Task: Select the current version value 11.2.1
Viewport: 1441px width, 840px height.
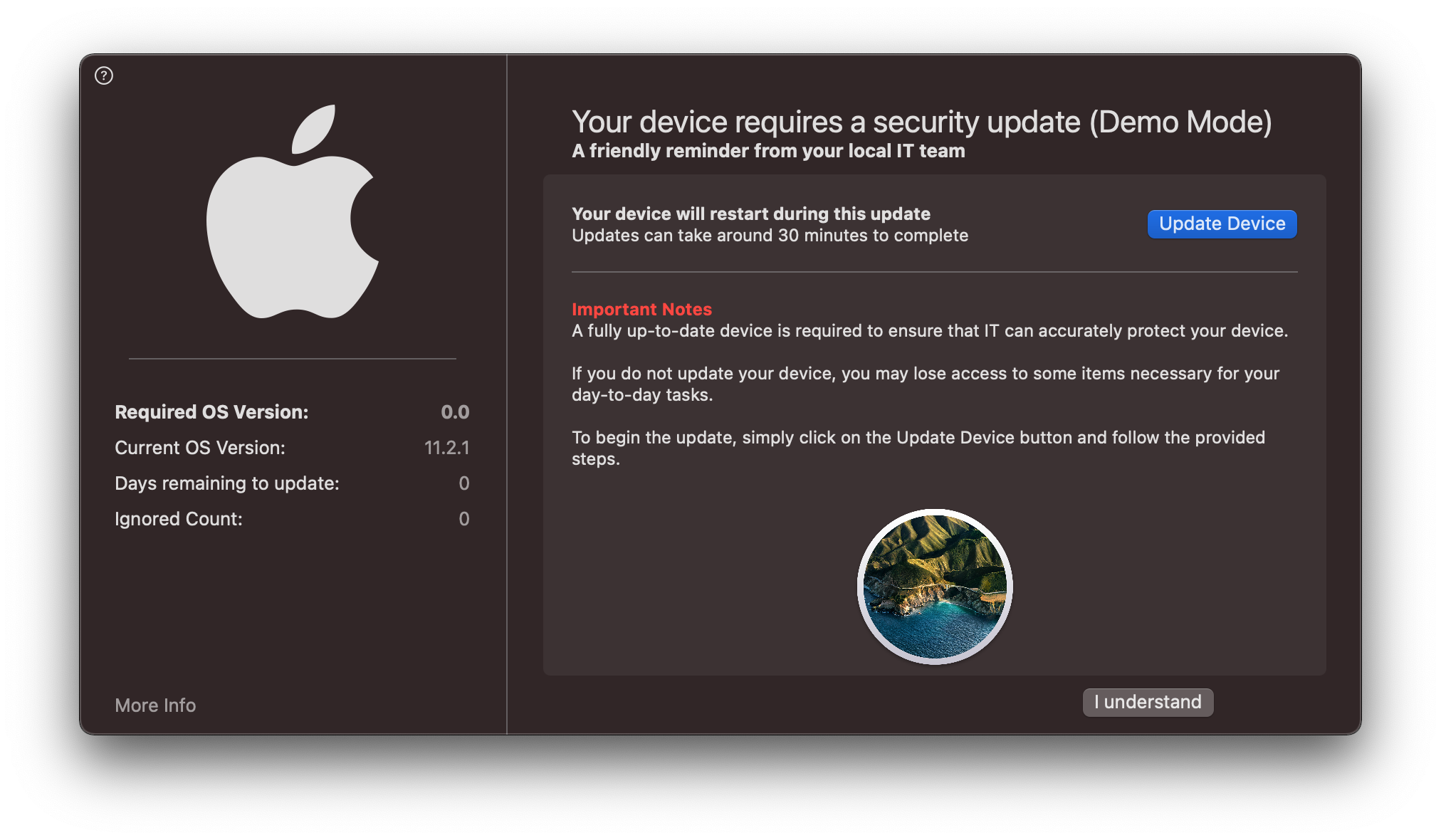Action: (x=447, y=448)
